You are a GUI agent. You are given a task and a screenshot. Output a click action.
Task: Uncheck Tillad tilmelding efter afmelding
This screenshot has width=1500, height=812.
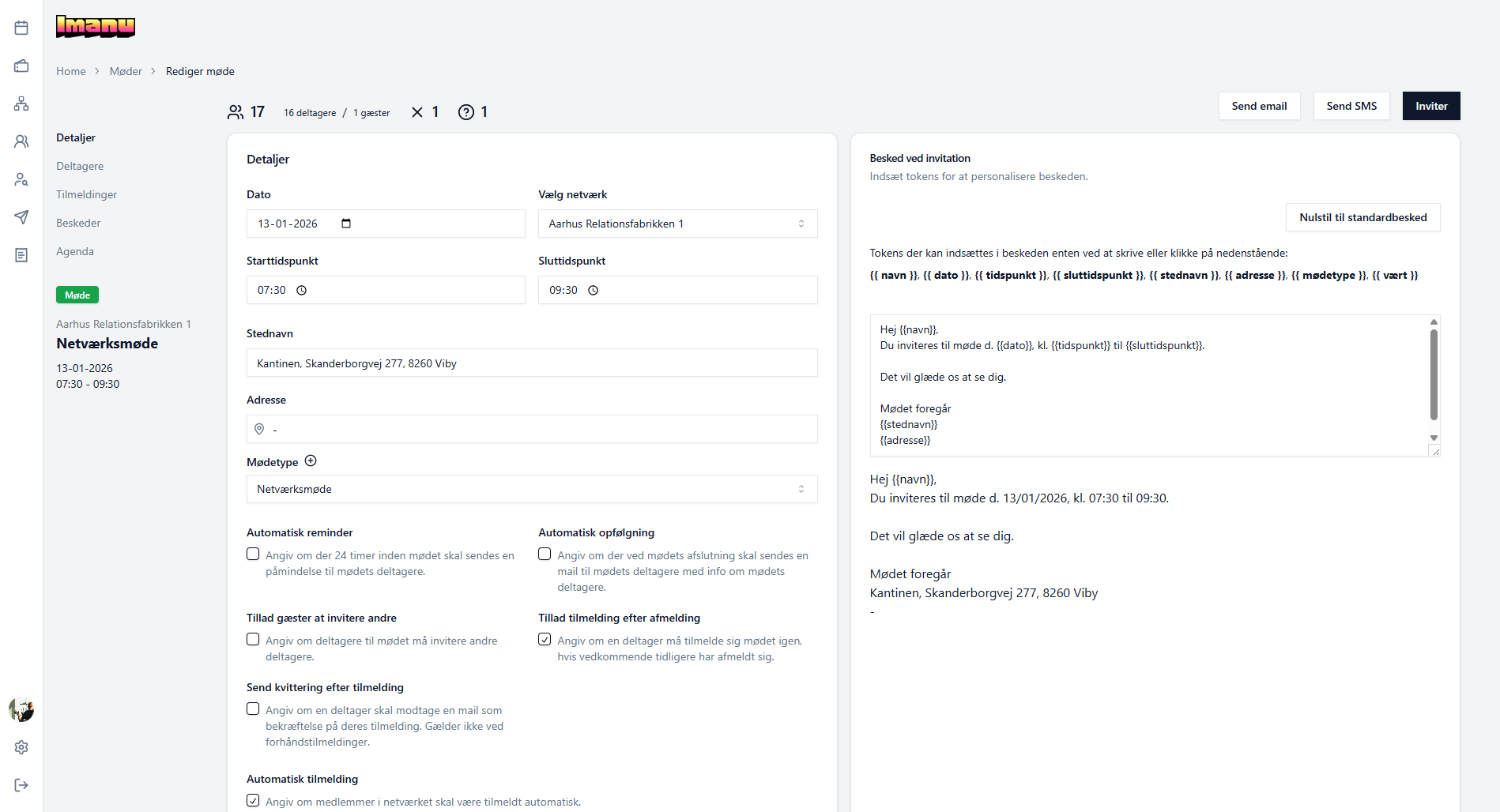pyautogui.click(x=545, y=640)
